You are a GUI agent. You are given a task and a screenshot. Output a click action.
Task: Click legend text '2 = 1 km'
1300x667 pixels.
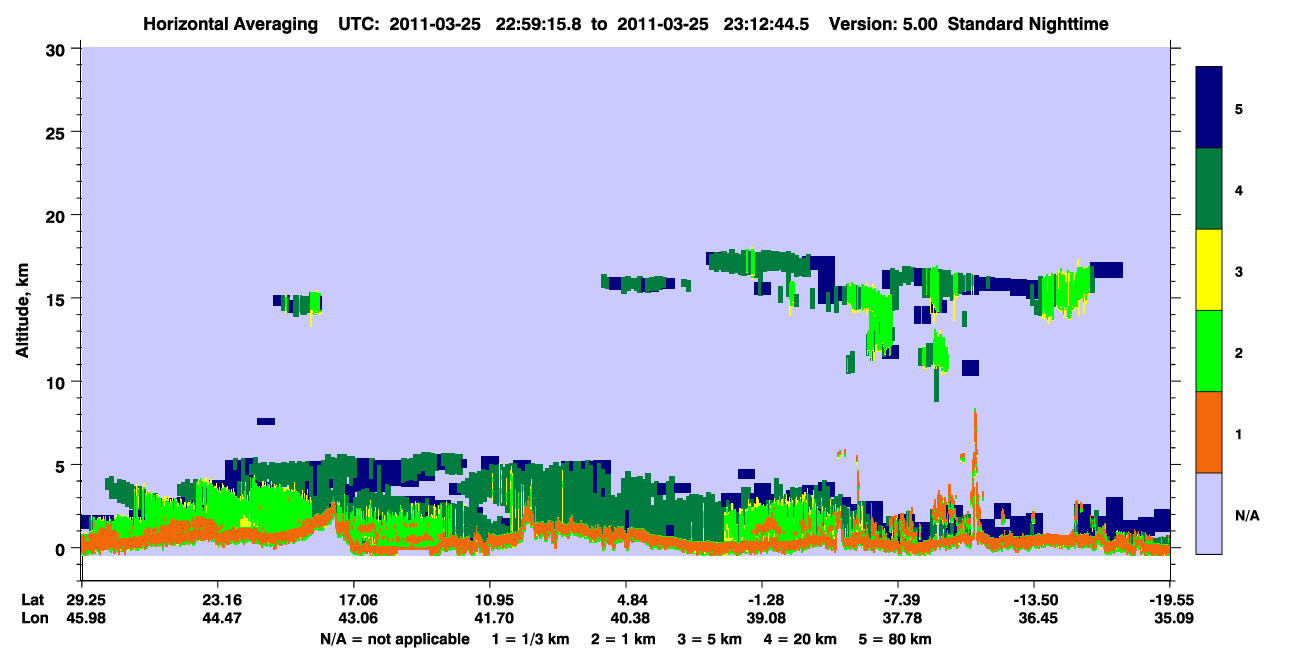623,639
